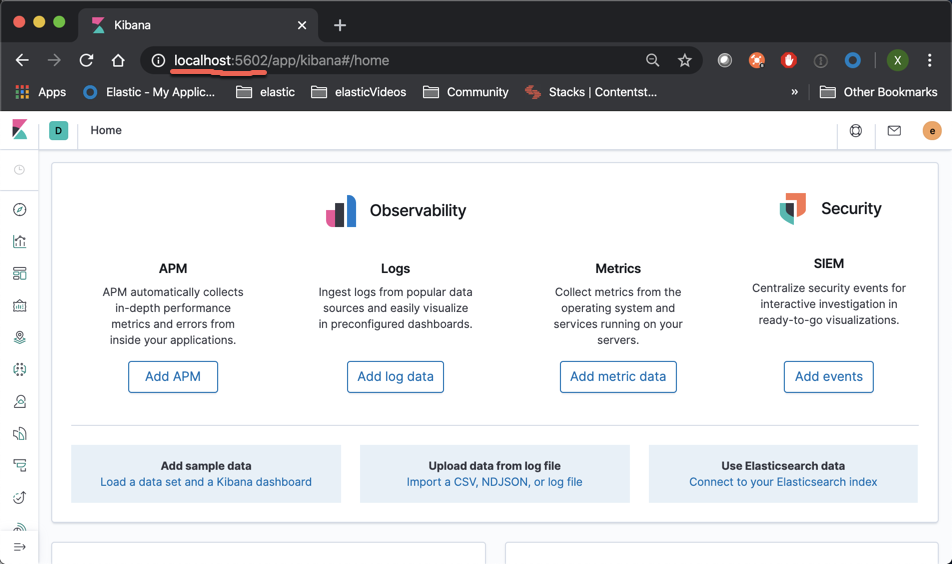
Task: Click the Add events button
Action: [x=829, y=377]
